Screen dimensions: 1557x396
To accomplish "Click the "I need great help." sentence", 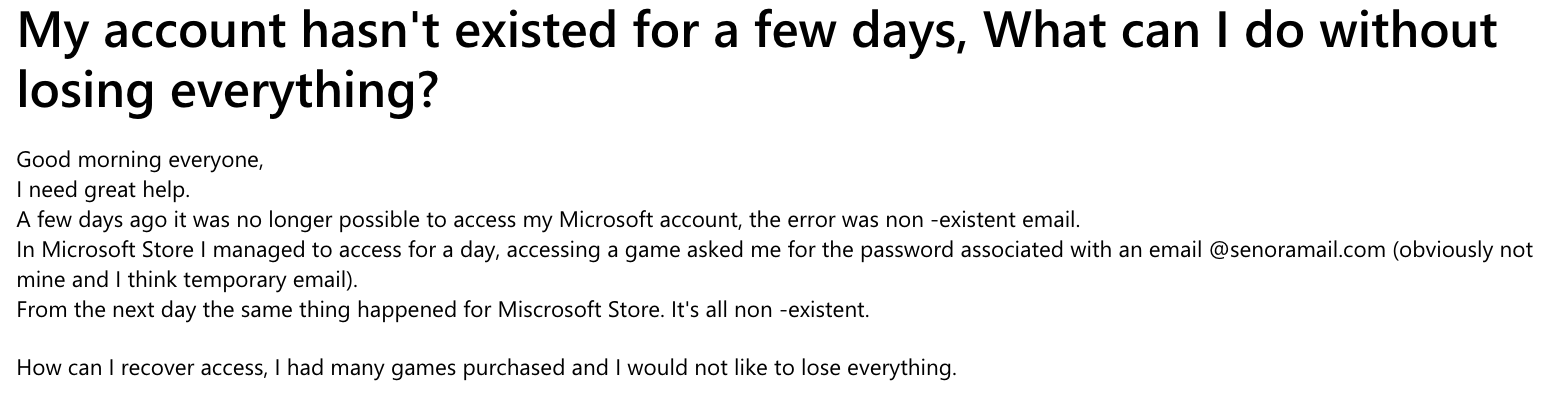I will click(x=103, y=189).
